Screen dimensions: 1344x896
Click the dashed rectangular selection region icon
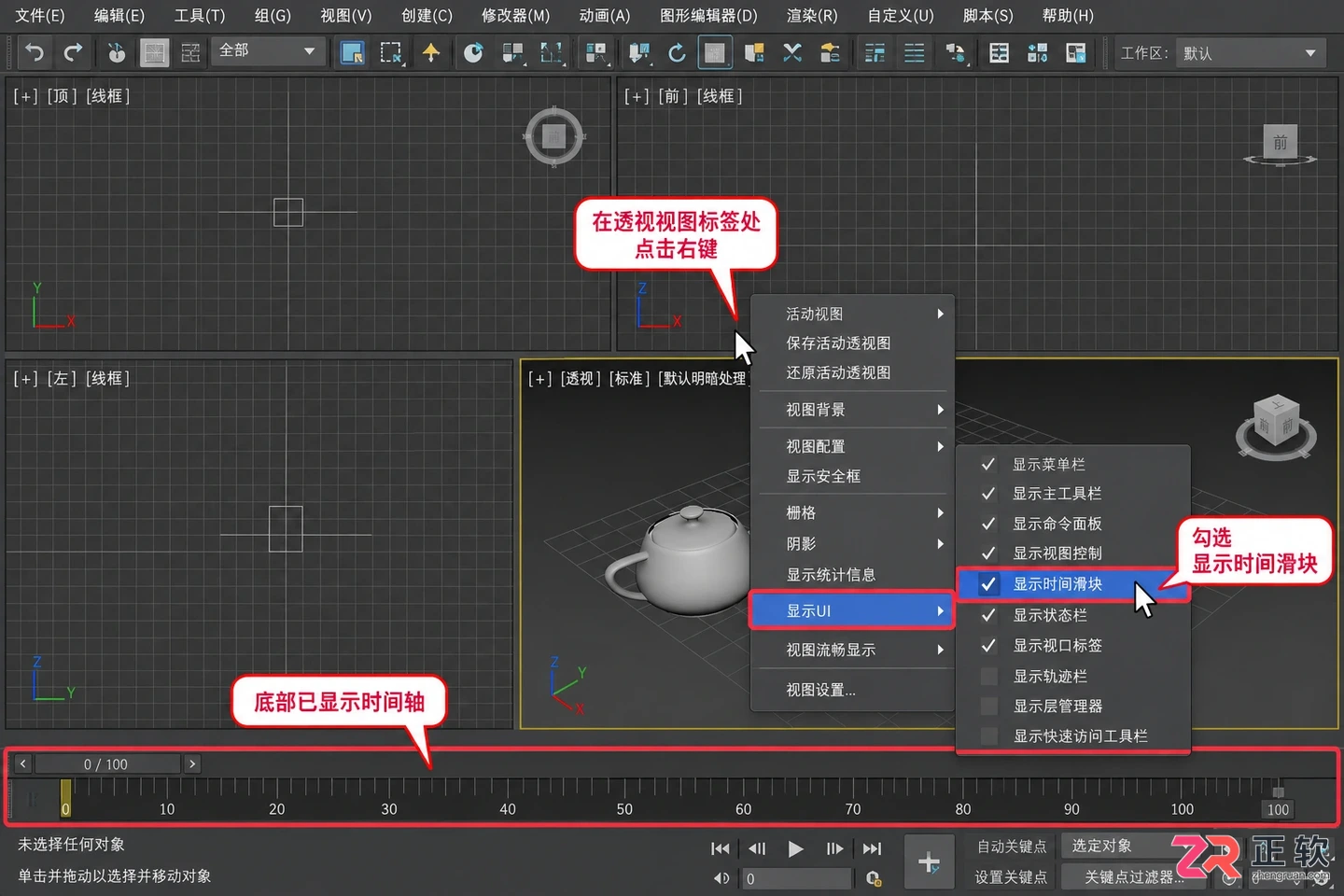(x=391, y=52)
